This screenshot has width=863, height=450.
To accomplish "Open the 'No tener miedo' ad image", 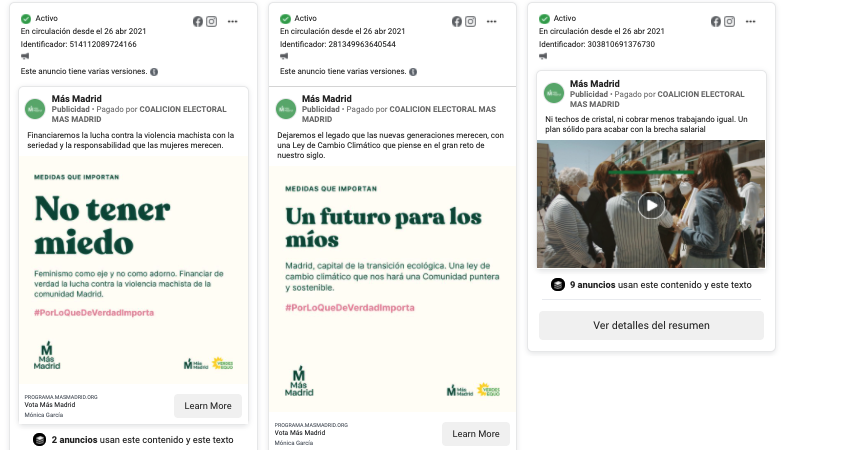I will coord(133,271).
